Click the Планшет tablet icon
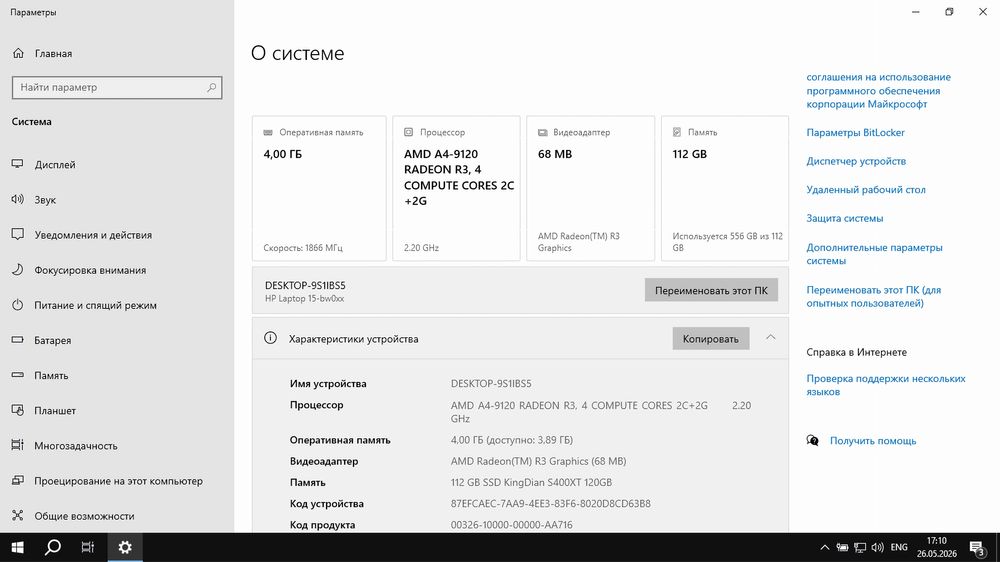1000x562 pixels. click(x=17, y=410)
